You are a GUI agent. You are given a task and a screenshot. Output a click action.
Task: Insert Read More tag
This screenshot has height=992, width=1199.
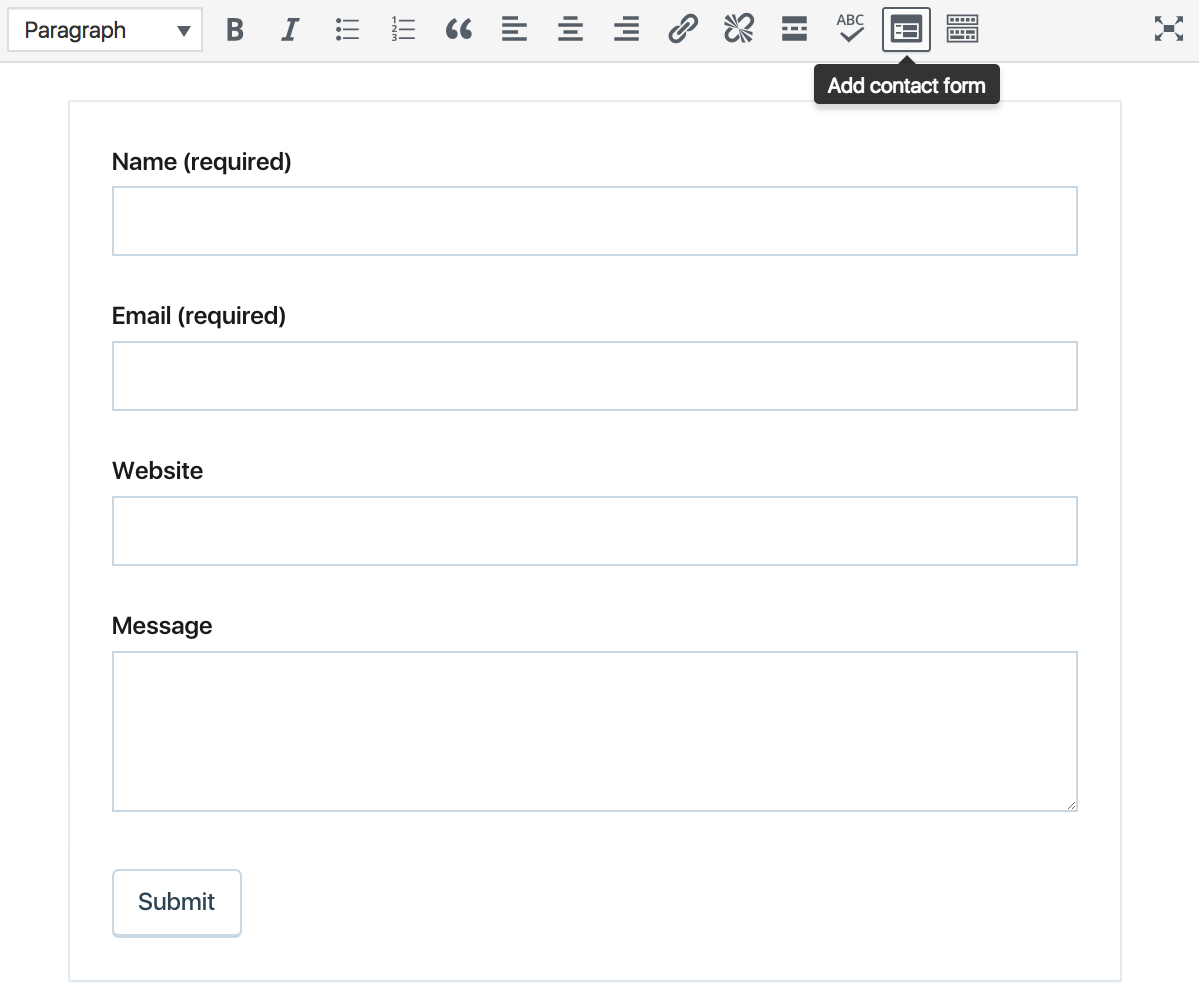794,30
